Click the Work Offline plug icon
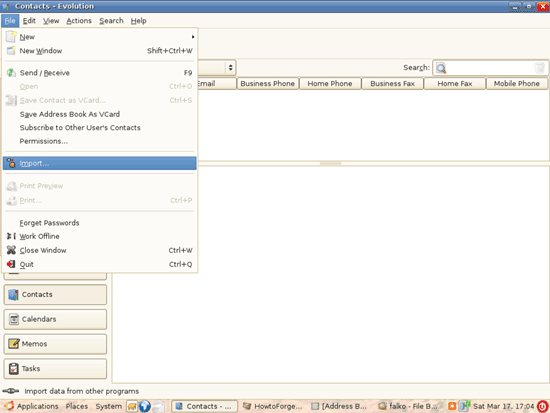 11,236
